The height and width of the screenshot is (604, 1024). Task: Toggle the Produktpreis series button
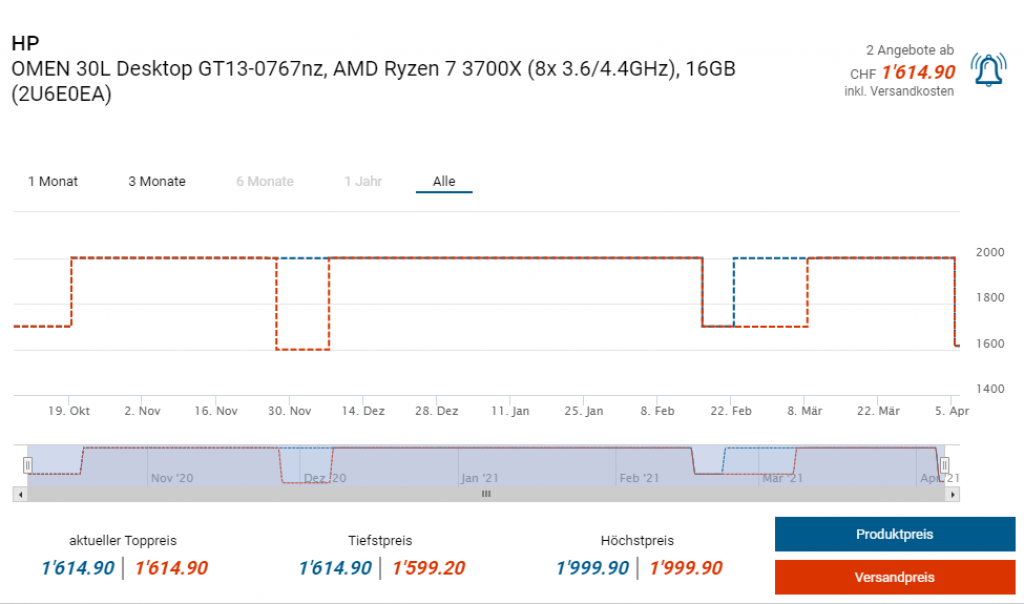[894, 534]
